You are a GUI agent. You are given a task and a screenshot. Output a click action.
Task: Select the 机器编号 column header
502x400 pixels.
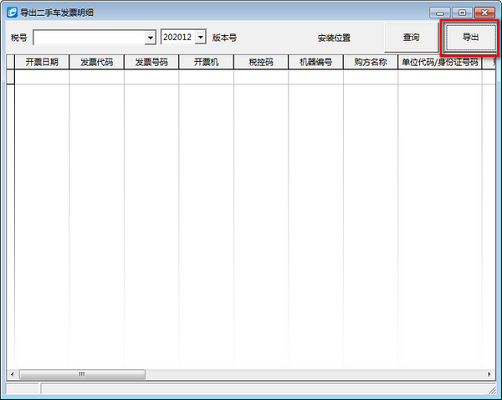point(316,62)
